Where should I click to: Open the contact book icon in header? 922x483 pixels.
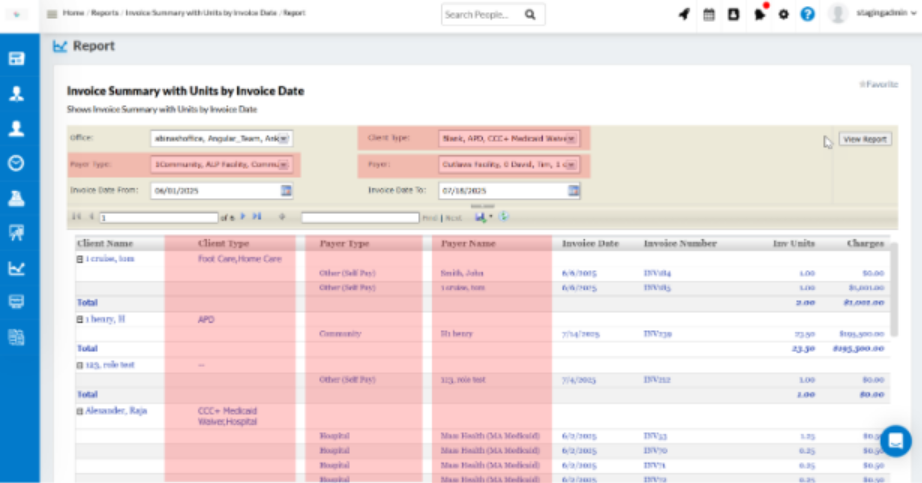tap(733, 14)
